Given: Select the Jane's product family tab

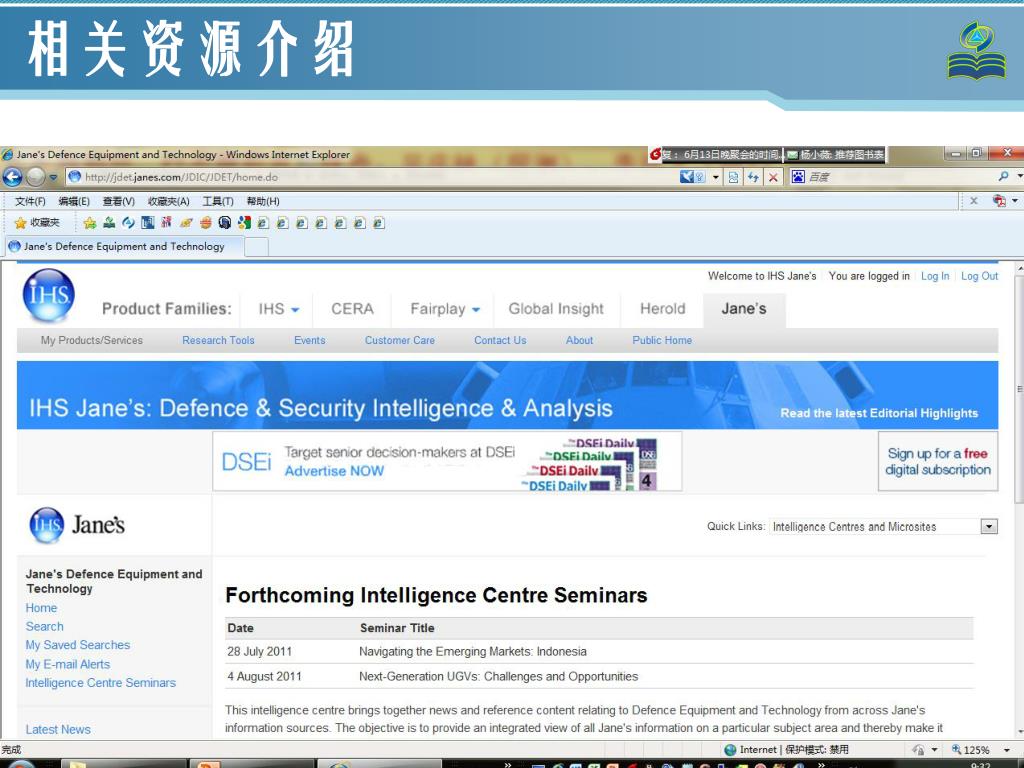Looking at the screenshot, I should tap(744, 309).
